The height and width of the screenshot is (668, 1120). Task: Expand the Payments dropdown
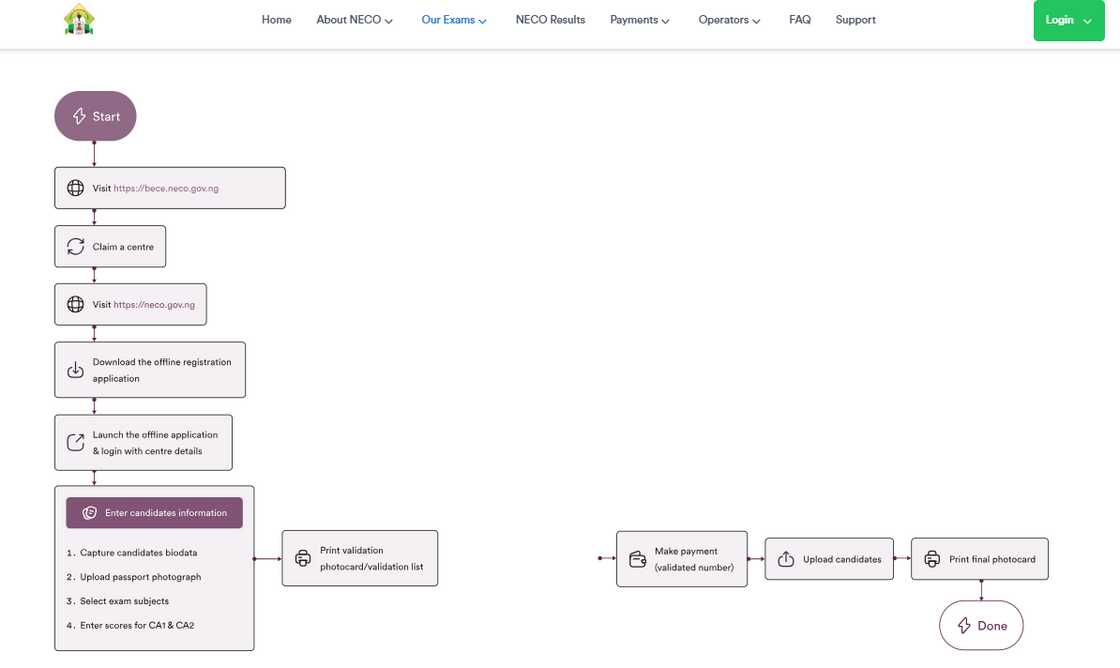(x=639, y=20)
